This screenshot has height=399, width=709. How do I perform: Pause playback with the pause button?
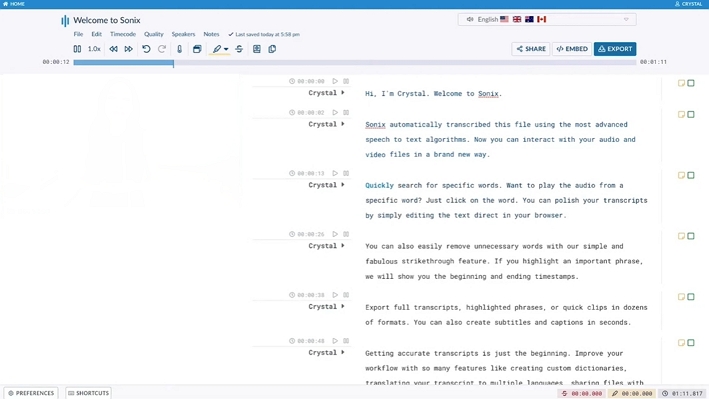click(77, 49)
